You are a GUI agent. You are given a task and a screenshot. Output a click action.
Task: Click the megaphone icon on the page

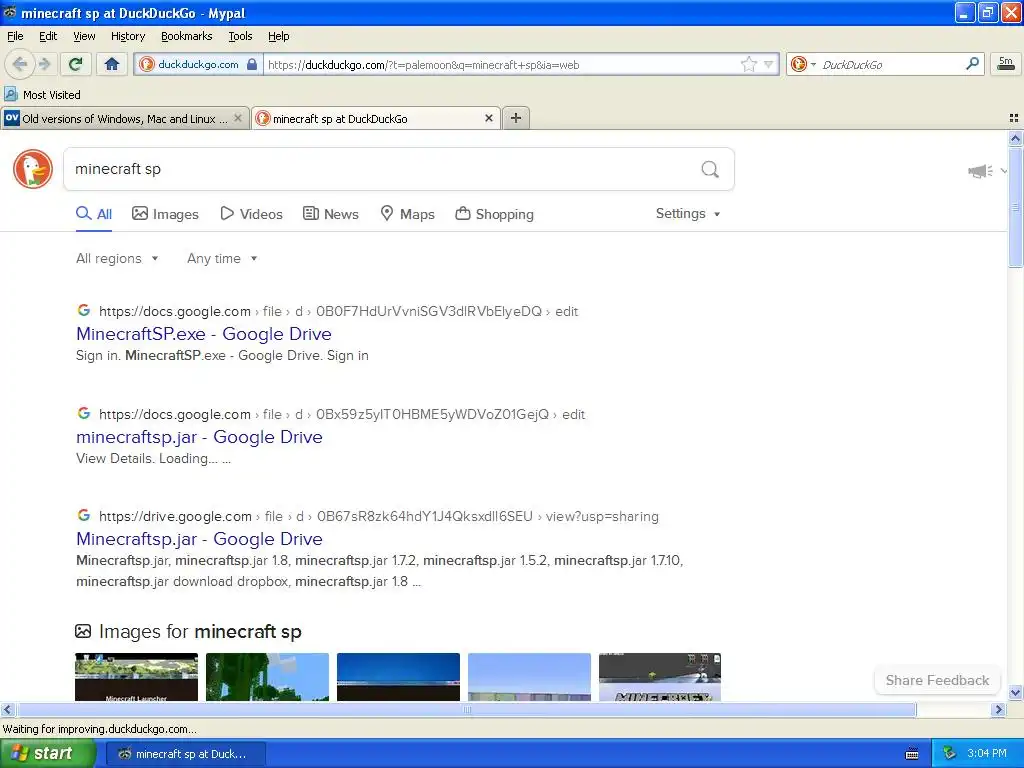980,171
